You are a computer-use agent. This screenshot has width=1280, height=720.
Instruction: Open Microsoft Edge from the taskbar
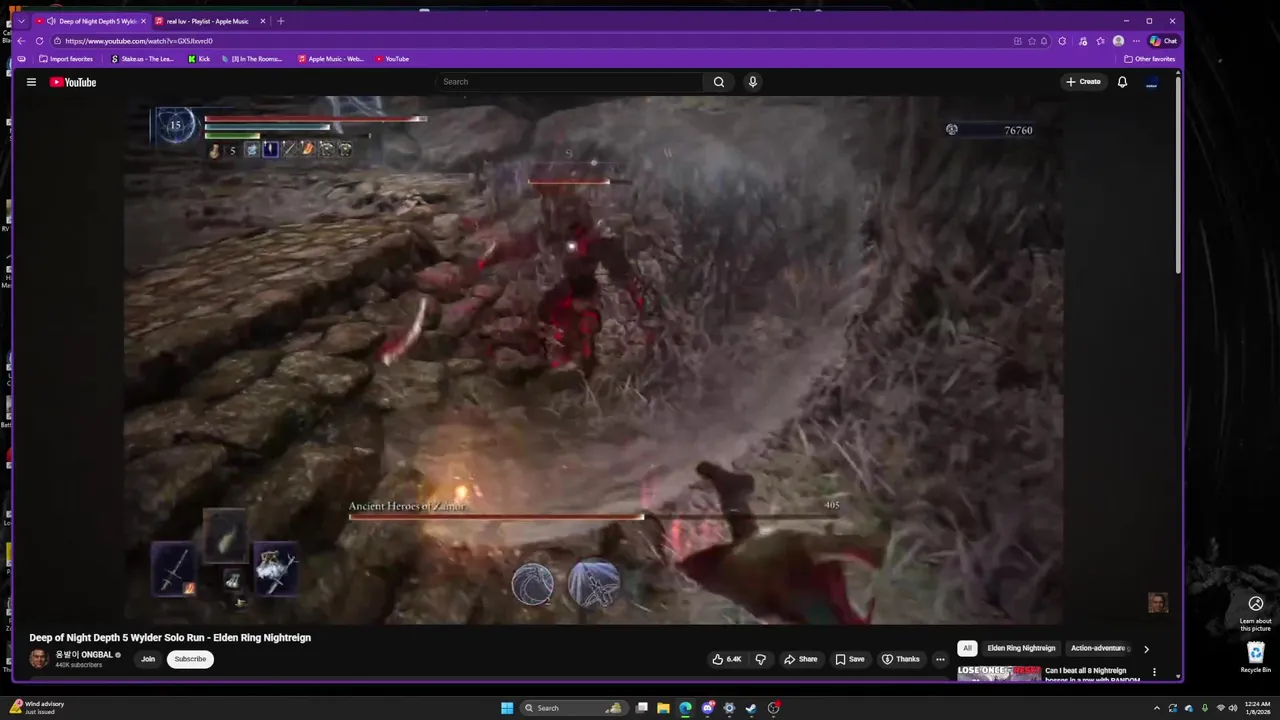pos(685,708)
